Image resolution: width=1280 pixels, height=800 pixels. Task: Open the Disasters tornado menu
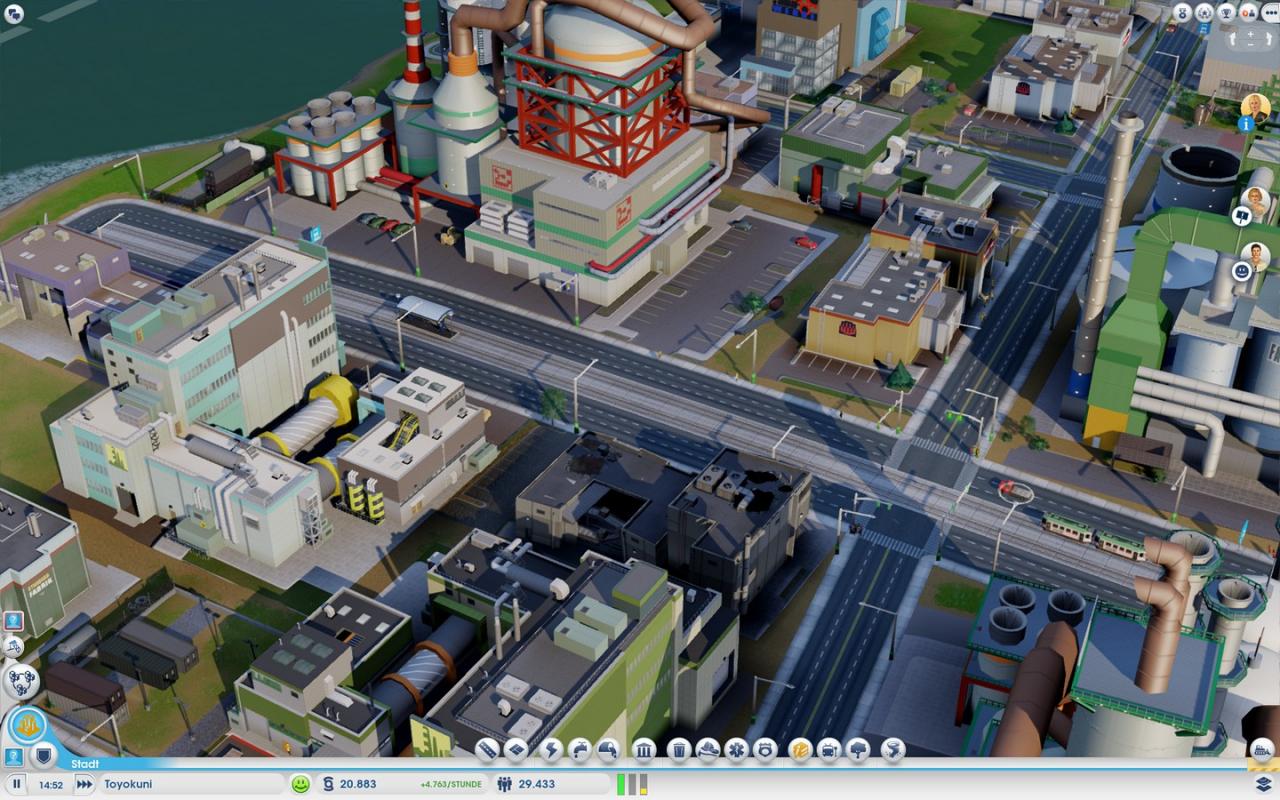coord(893,750)
